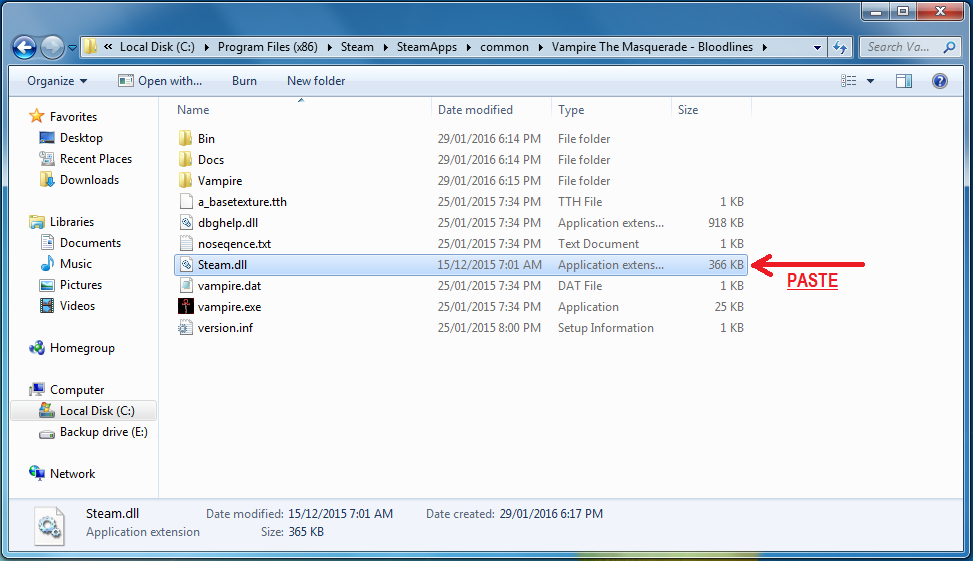The width and height of the screenshot is (973, 561).
Task: Open the recent locations dropdown arrow
Action: click(x=72, y=48)
